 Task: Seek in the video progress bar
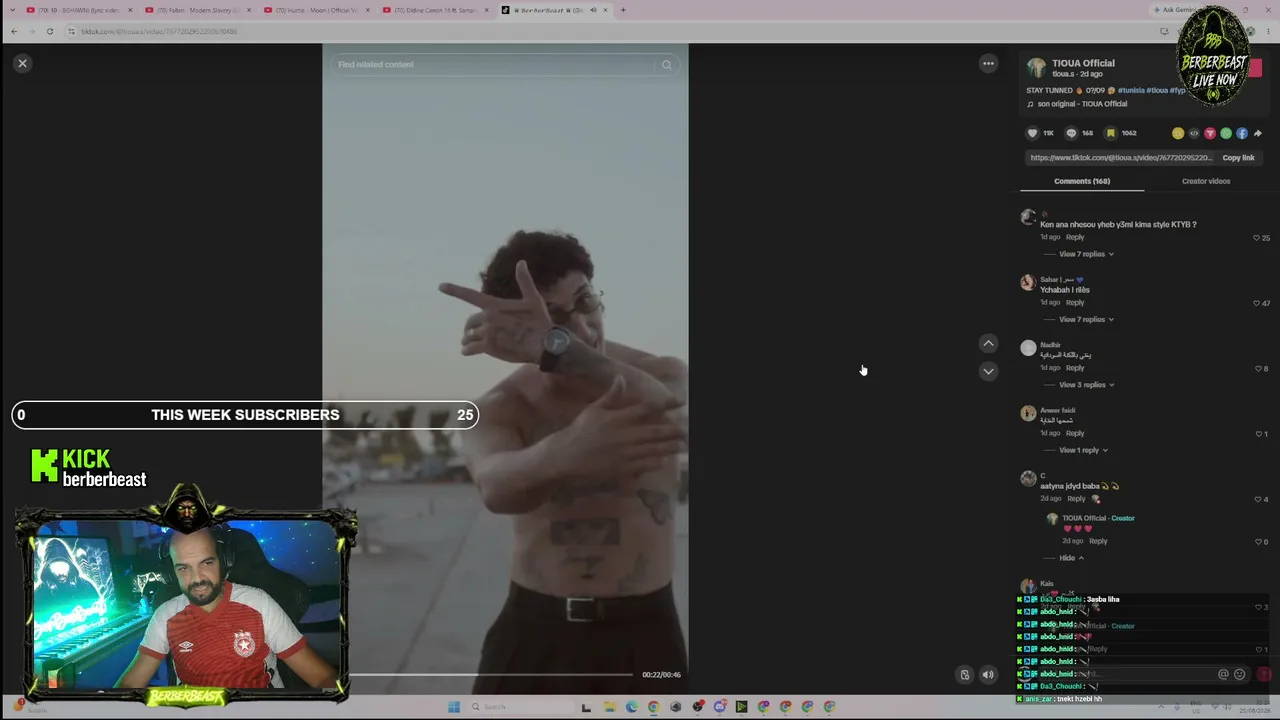[x=491, y=675]
